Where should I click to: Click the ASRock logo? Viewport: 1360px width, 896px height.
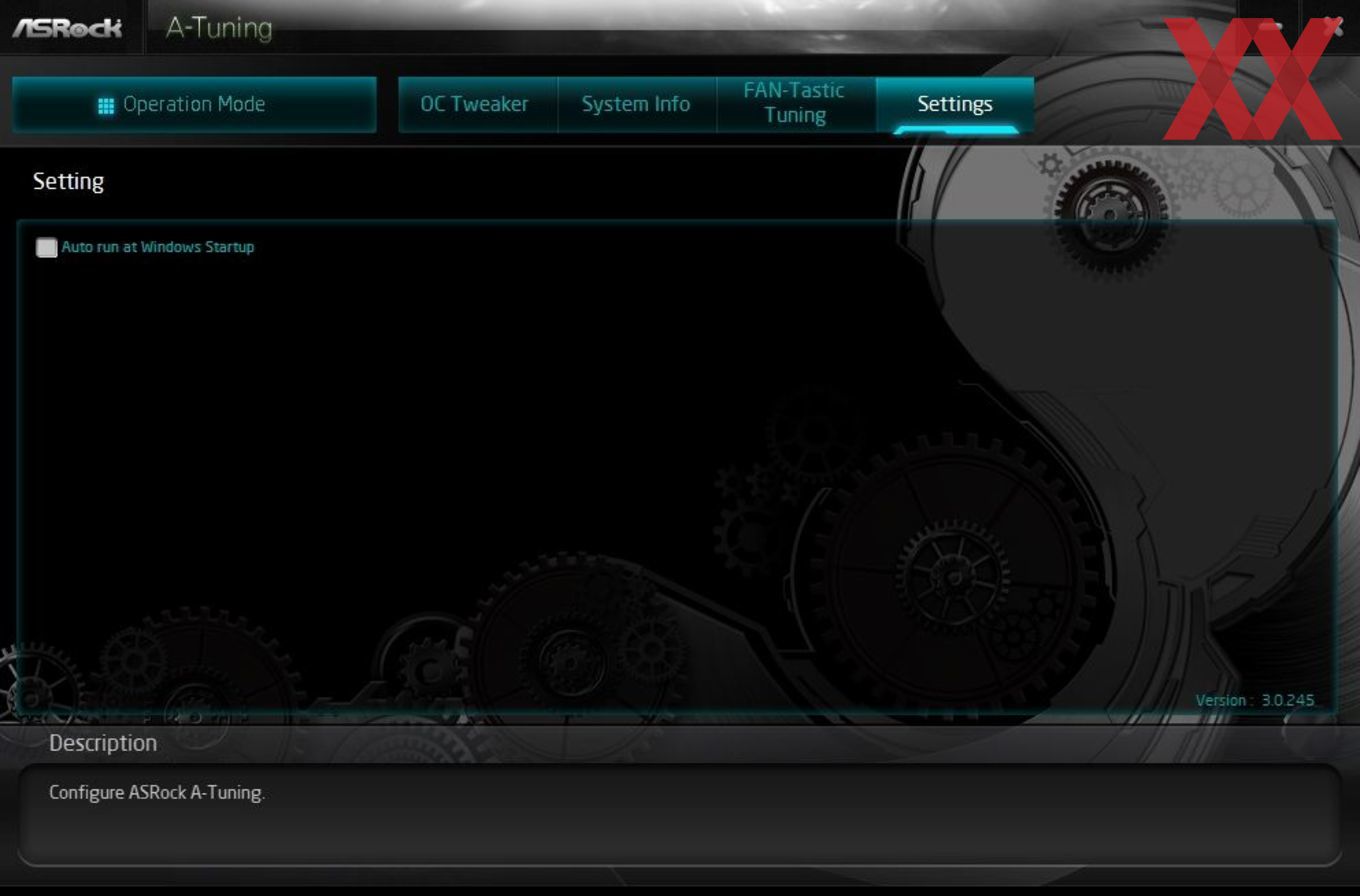67,27
